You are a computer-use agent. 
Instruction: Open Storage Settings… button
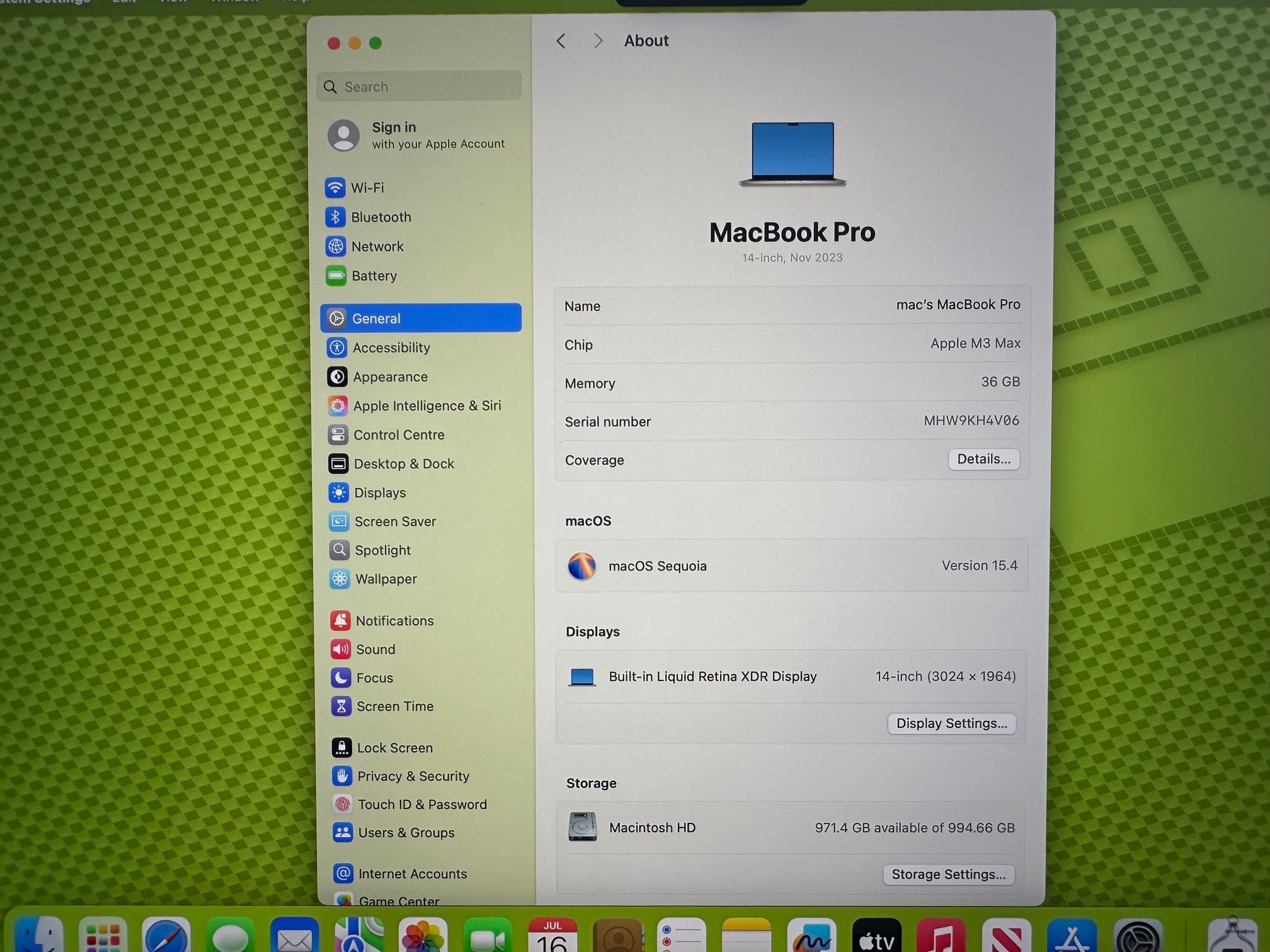[948, 875]
